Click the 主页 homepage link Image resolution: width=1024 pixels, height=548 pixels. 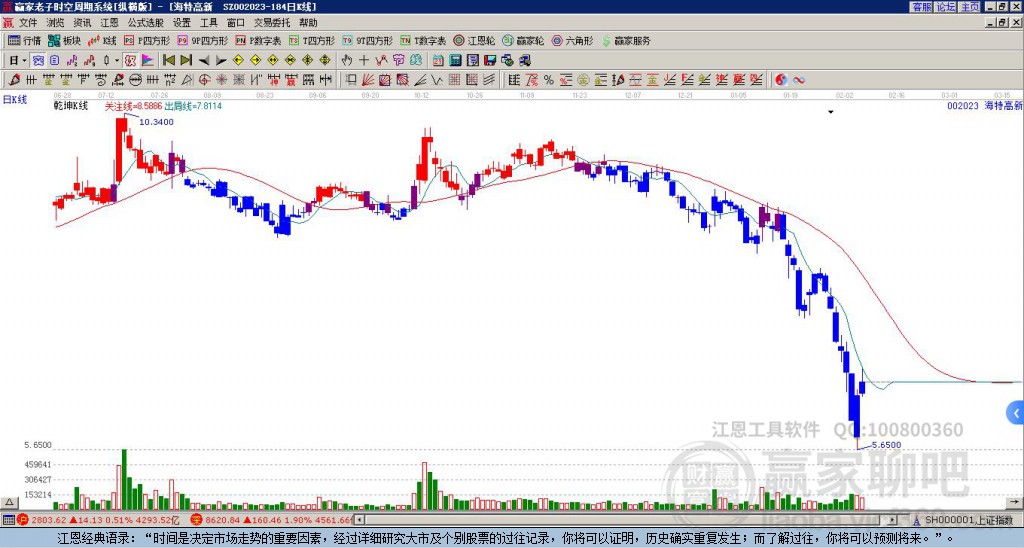click(x=969, y=7)
